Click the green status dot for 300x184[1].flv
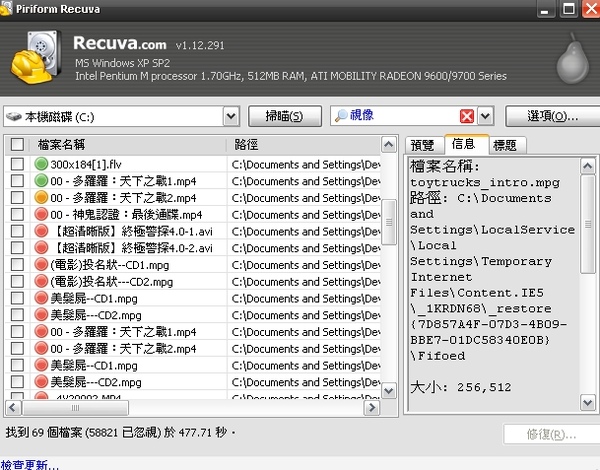600x470 pixels. [41, 164]
